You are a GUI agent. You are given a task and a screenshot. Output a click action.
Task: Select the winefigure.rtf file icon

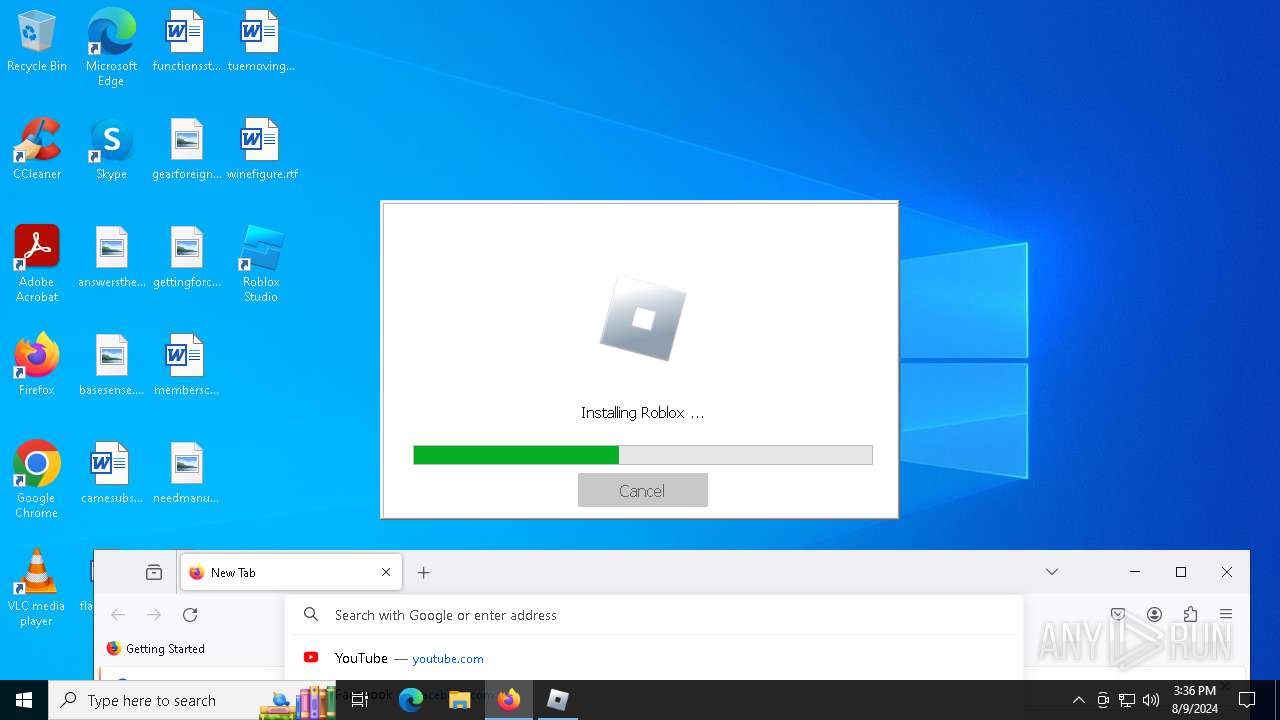click(x=261, y=150)
